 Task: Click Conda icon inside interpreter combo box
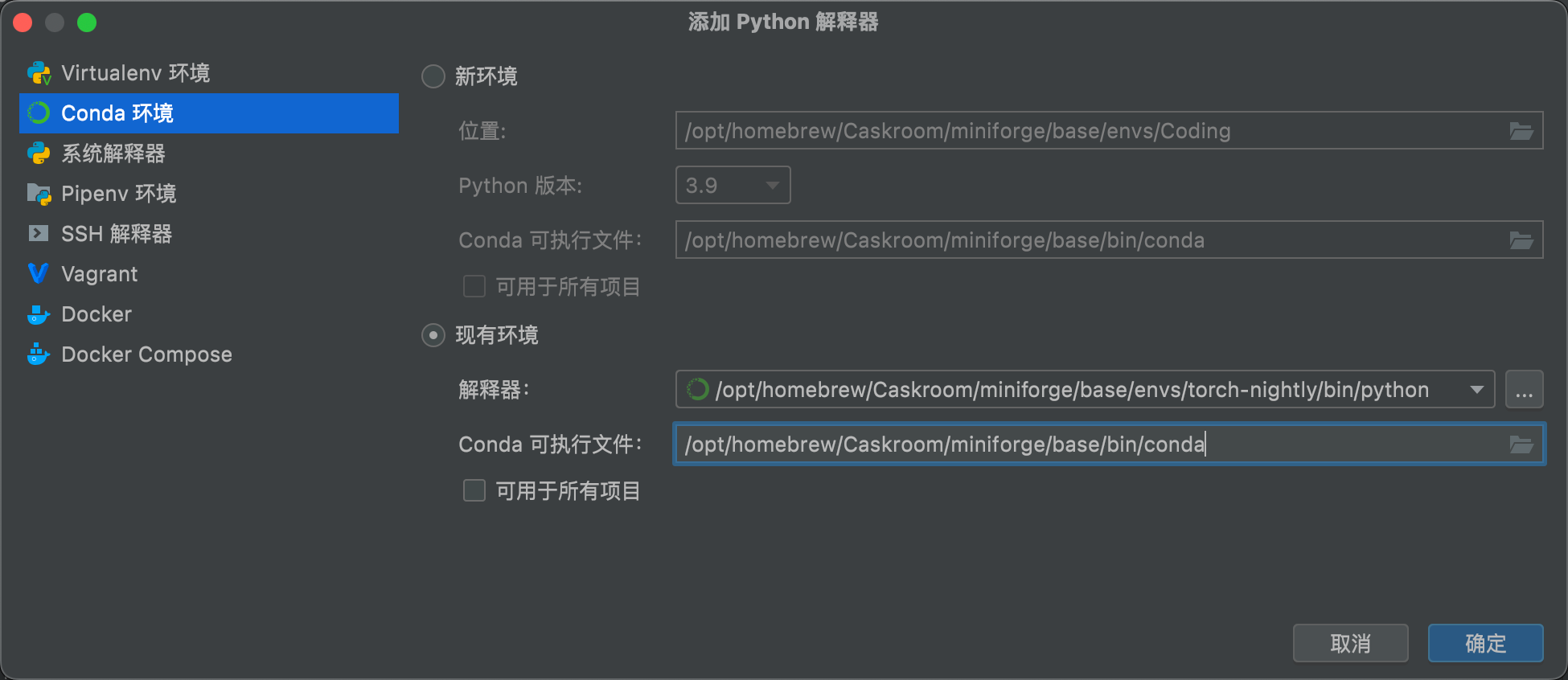(697, 390)
